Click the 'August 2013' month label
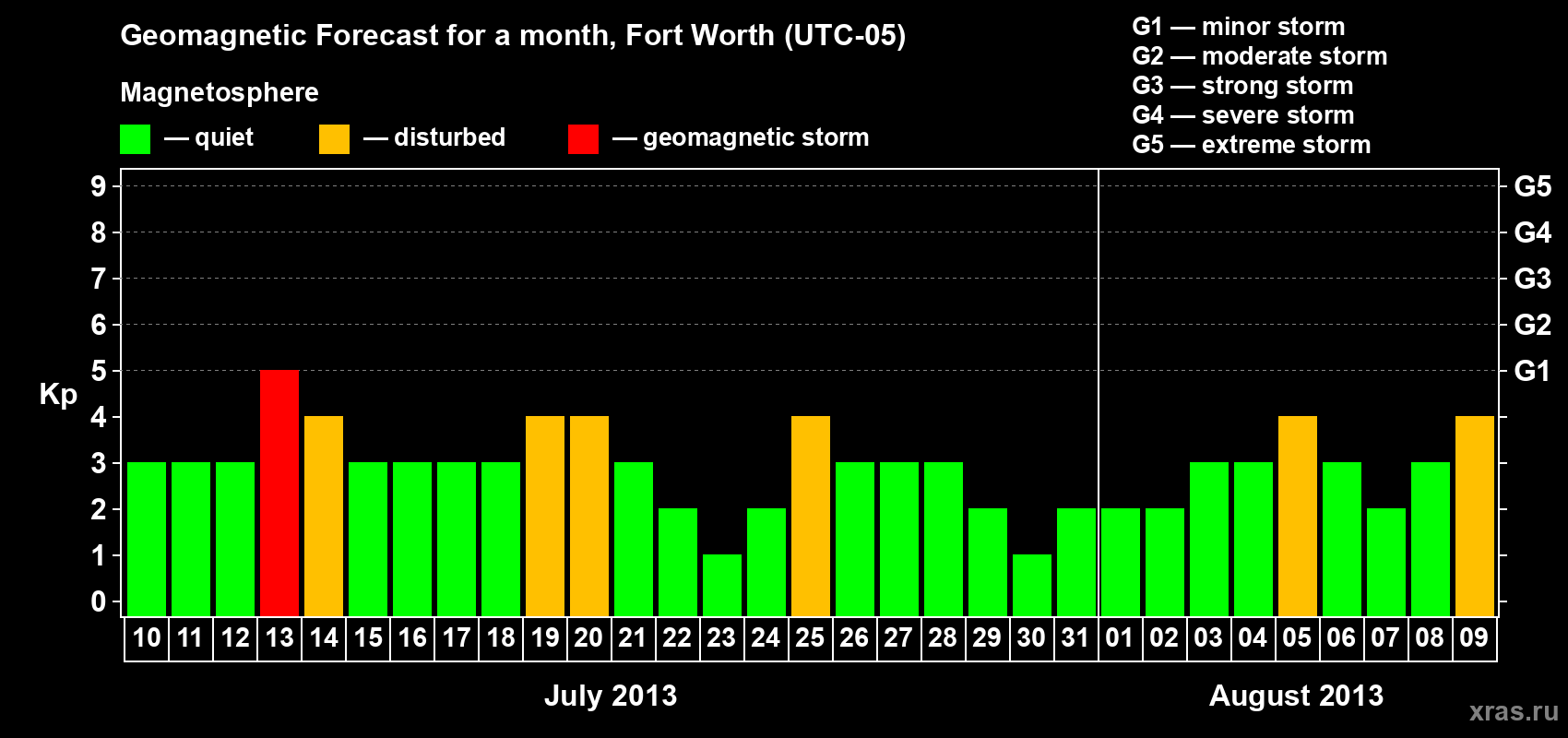Image resolution: width=1568 pixels, height=738 pixels. [1297, 696]
